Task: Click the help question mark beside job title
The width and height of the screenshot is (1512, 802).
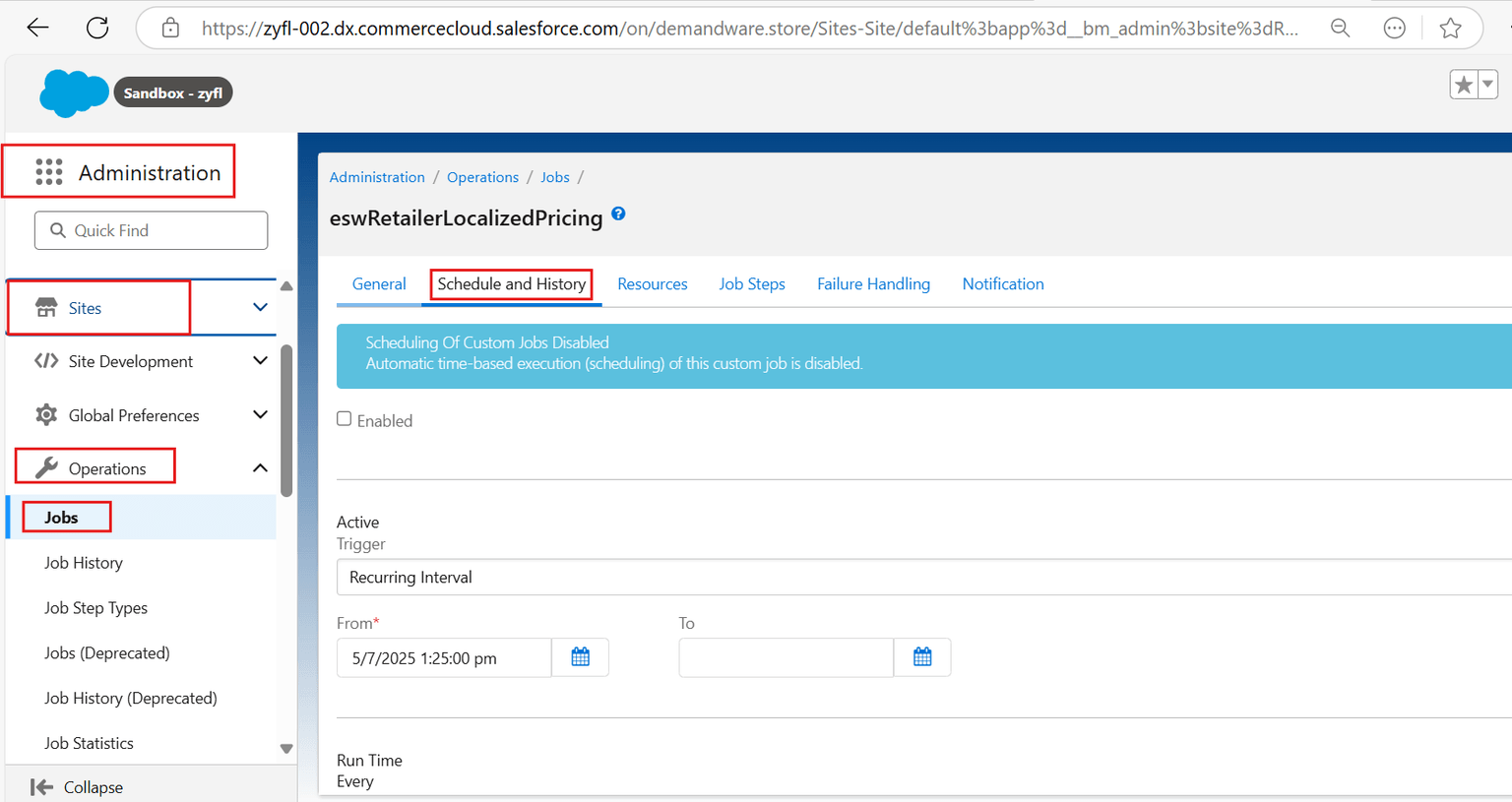Action: (x=618, y=214)
